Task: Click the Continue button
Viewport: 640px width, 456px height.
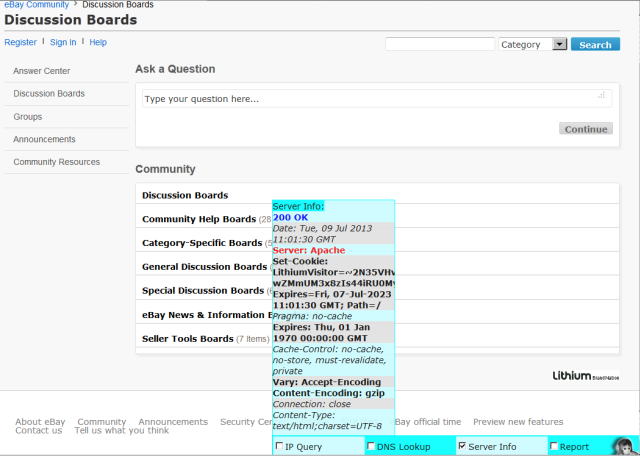Action: (x=586, y=129)
